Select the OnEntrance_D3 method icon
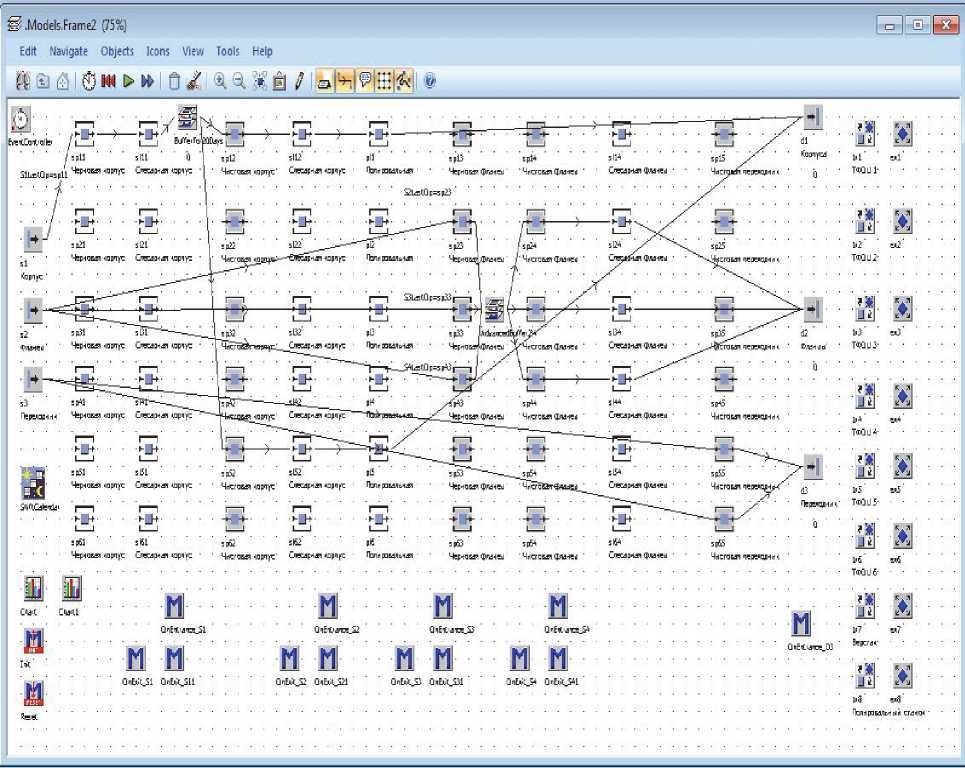The width and height of the screenshot is (965, 768). (x=801, y=624)
